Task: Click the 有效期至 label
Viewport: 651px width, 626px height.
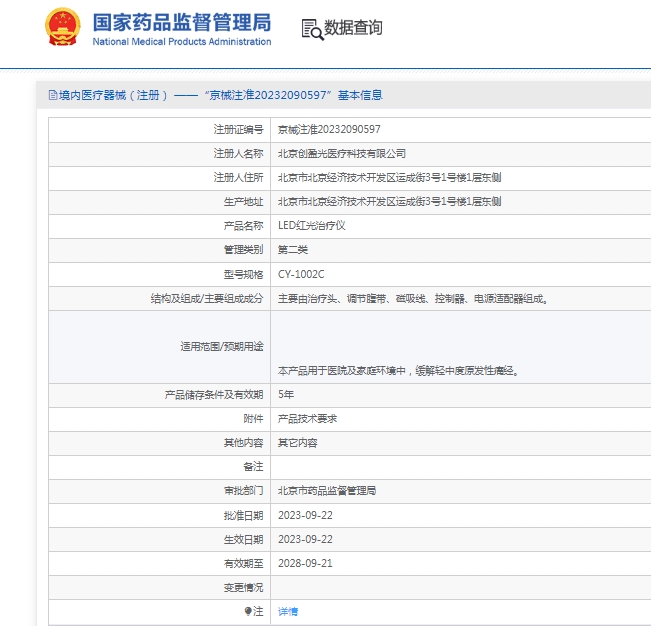Action: click(243, 563)
